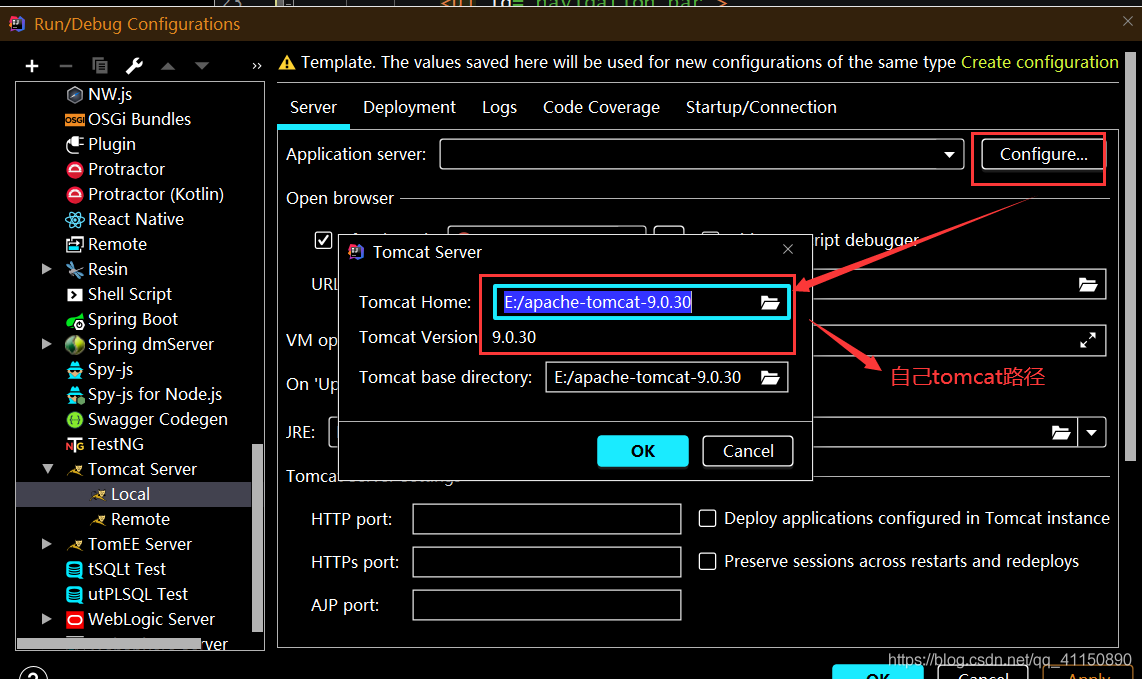Open the JRE dropdown arrow
Viewport: 1142px width, 679px height.
click(1091, 433)
